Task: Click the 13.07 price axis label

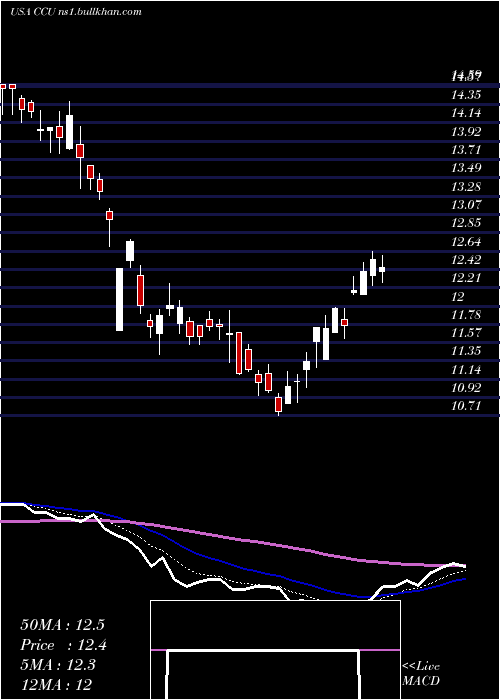Action: tap(466, 205)
